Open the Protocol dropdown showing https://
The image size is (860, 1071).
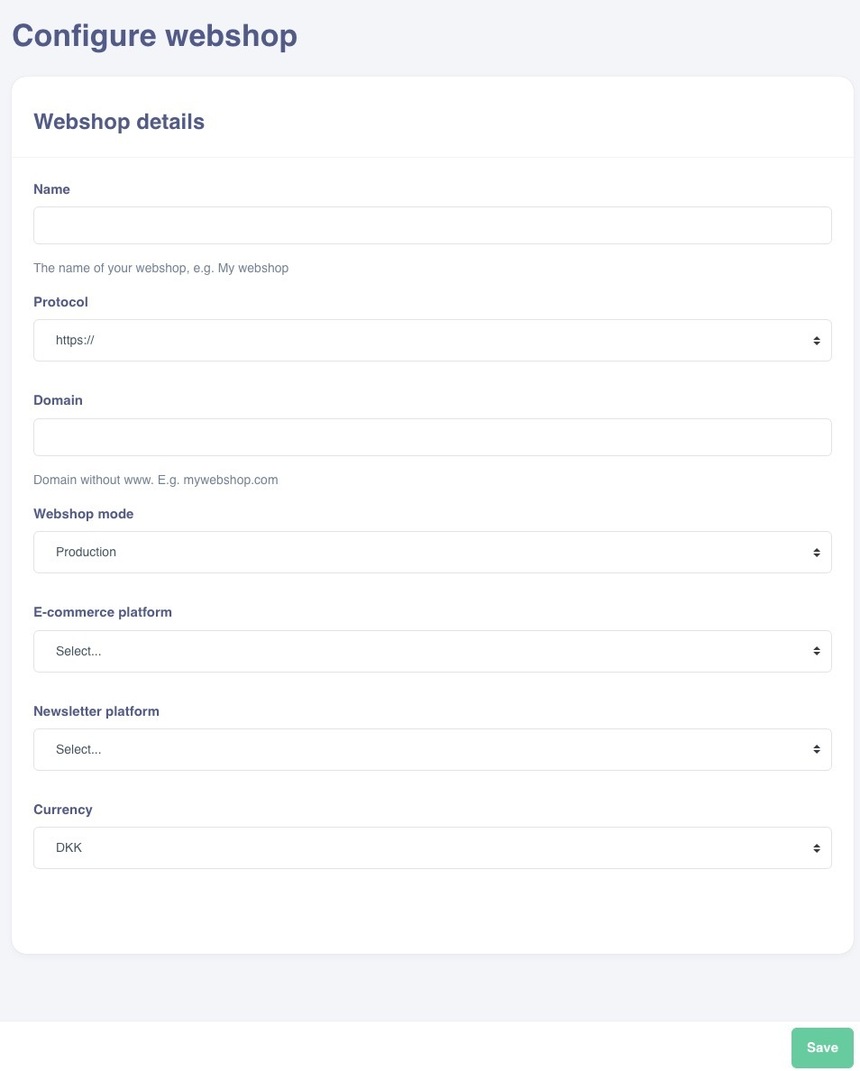432,341
